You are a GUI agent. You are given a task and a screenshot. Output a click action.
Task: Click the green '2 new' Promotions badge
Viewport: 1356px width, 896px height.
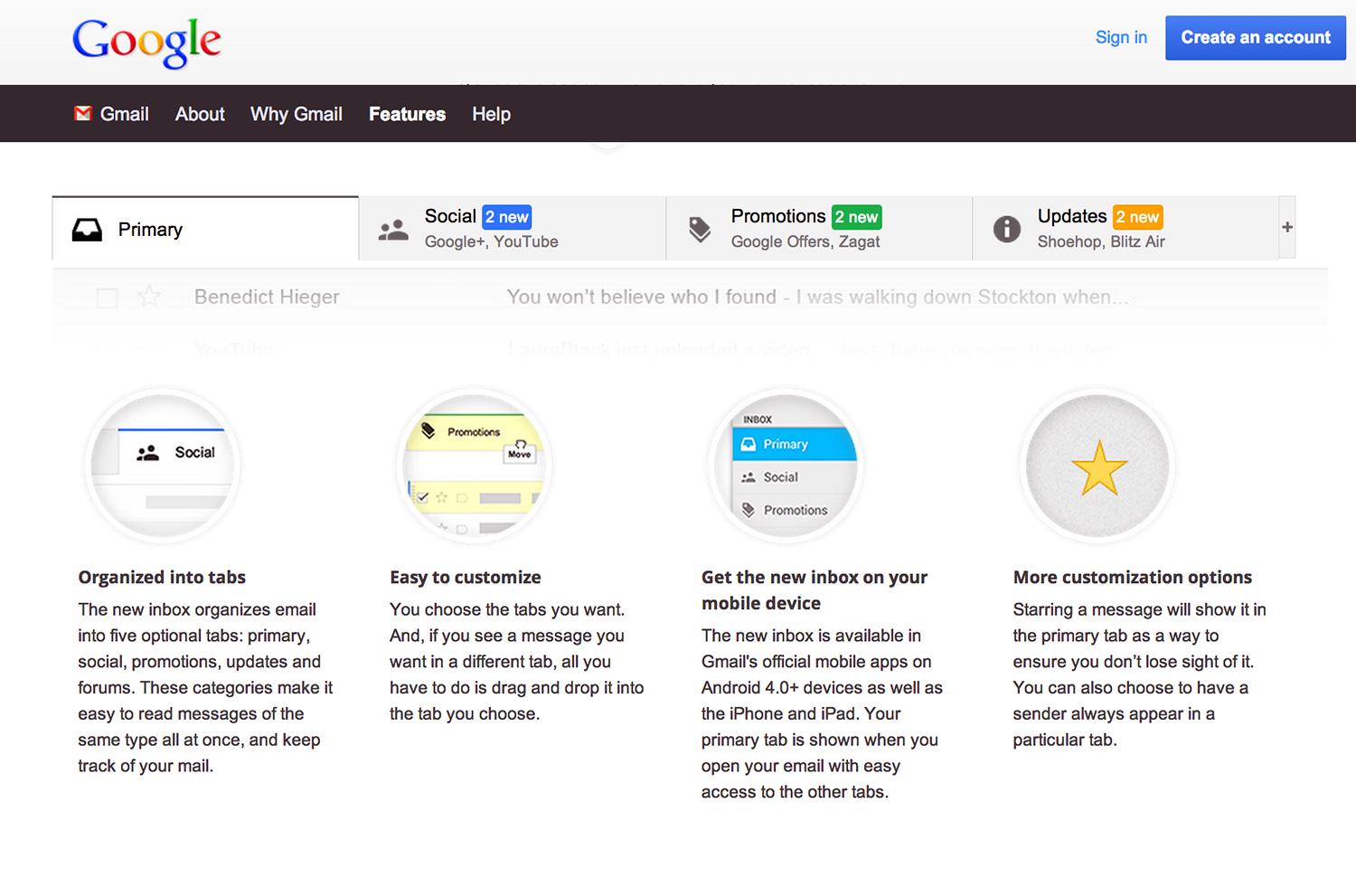pos(856,217)
